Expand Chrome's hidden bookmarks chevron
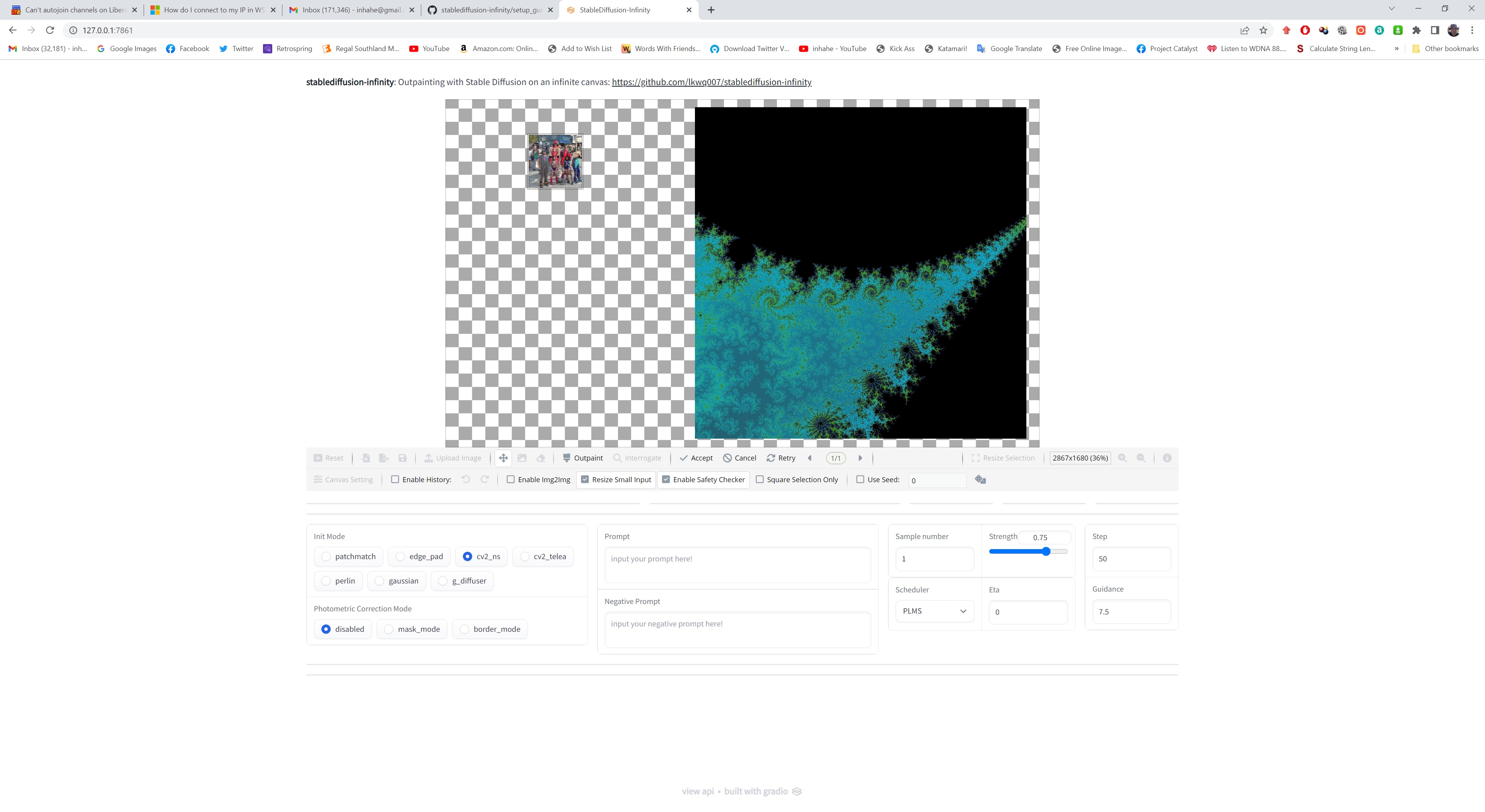This screenshot has width=1485, height=812. click(1396, 48)
